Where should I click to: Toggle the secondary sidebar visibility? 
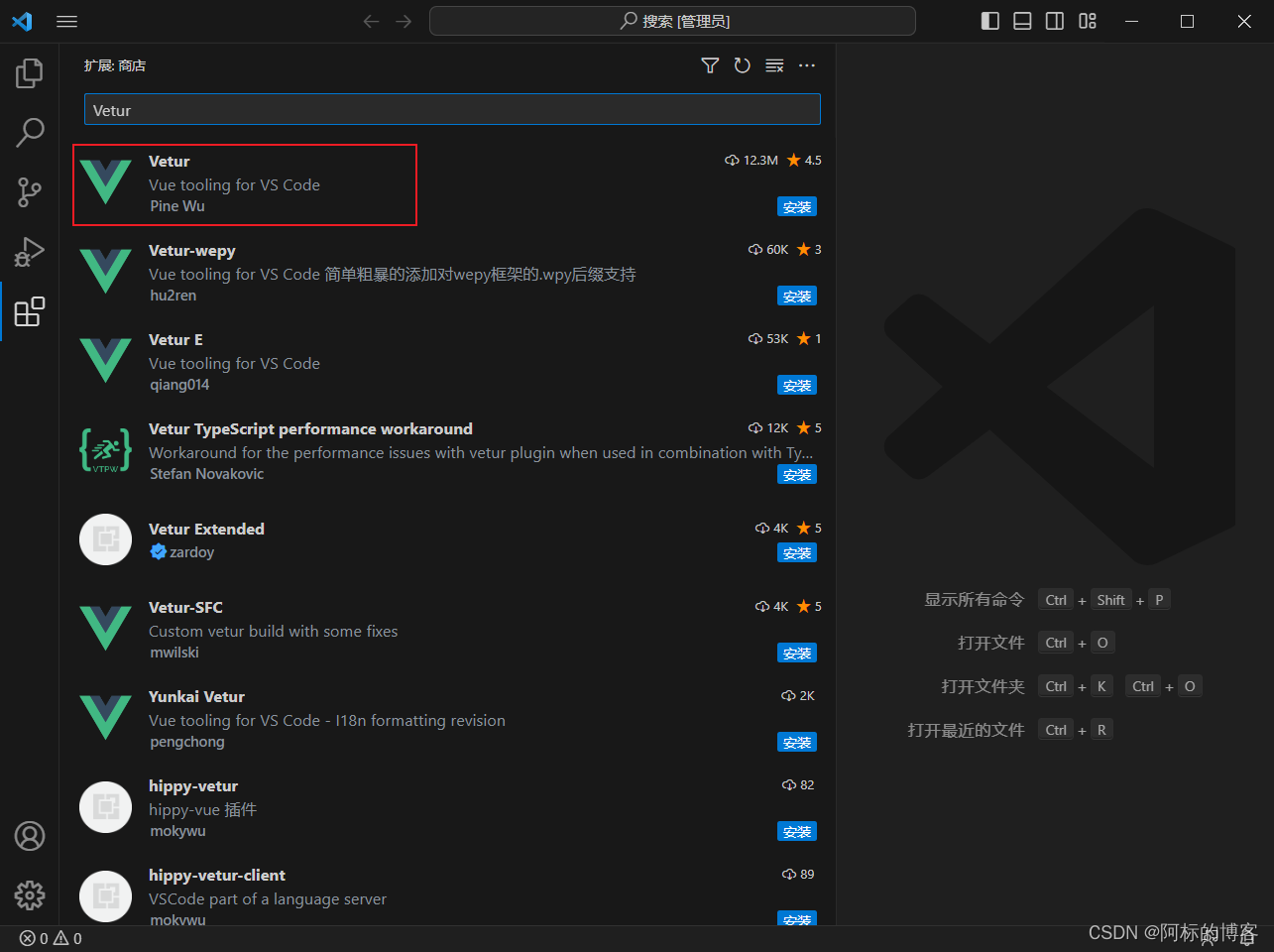click(1055, 20)
